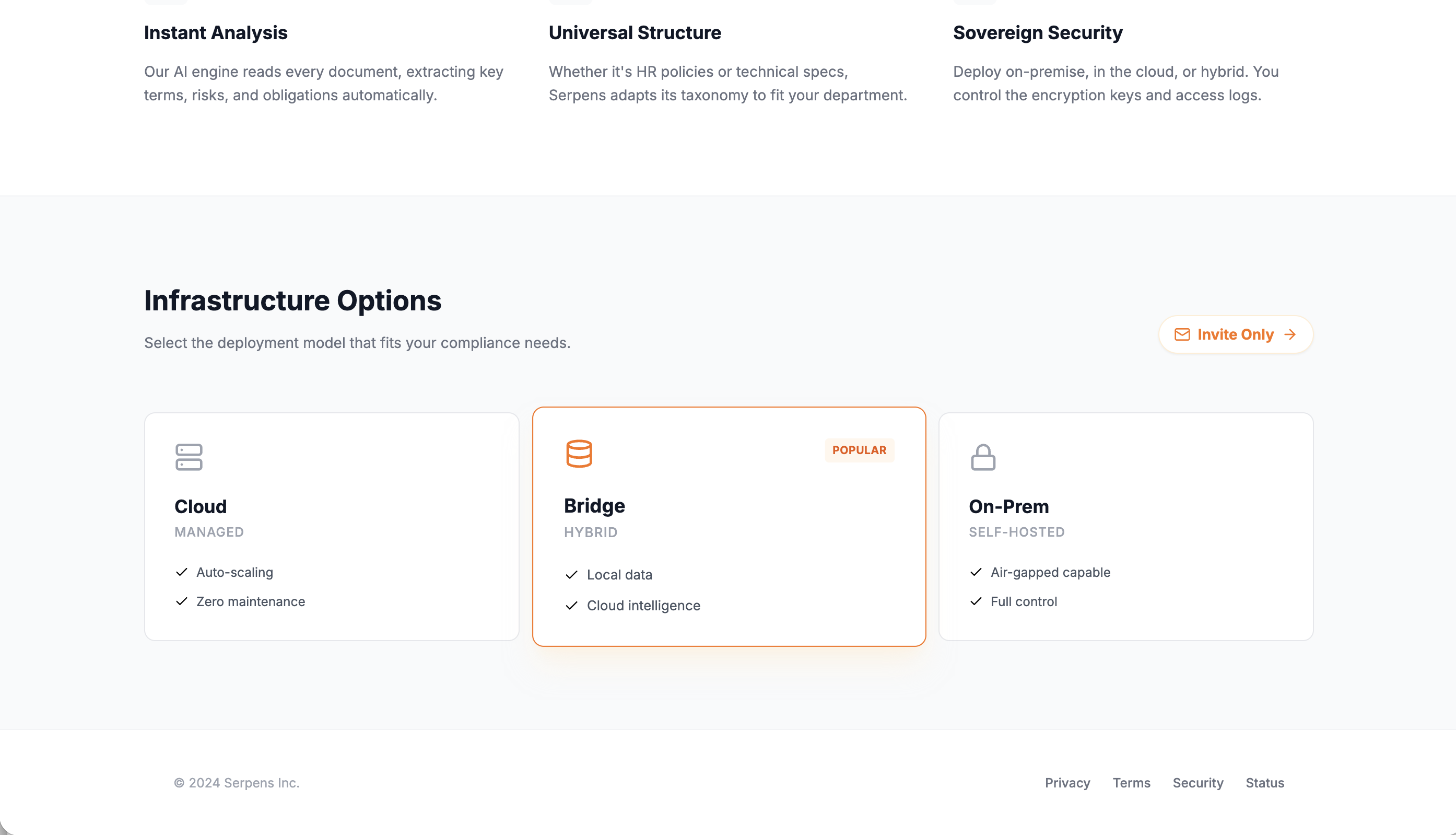Toggle the Auto-scaling feature checkmark
This screenshot has width=1456, height=835.
(181, 572)
